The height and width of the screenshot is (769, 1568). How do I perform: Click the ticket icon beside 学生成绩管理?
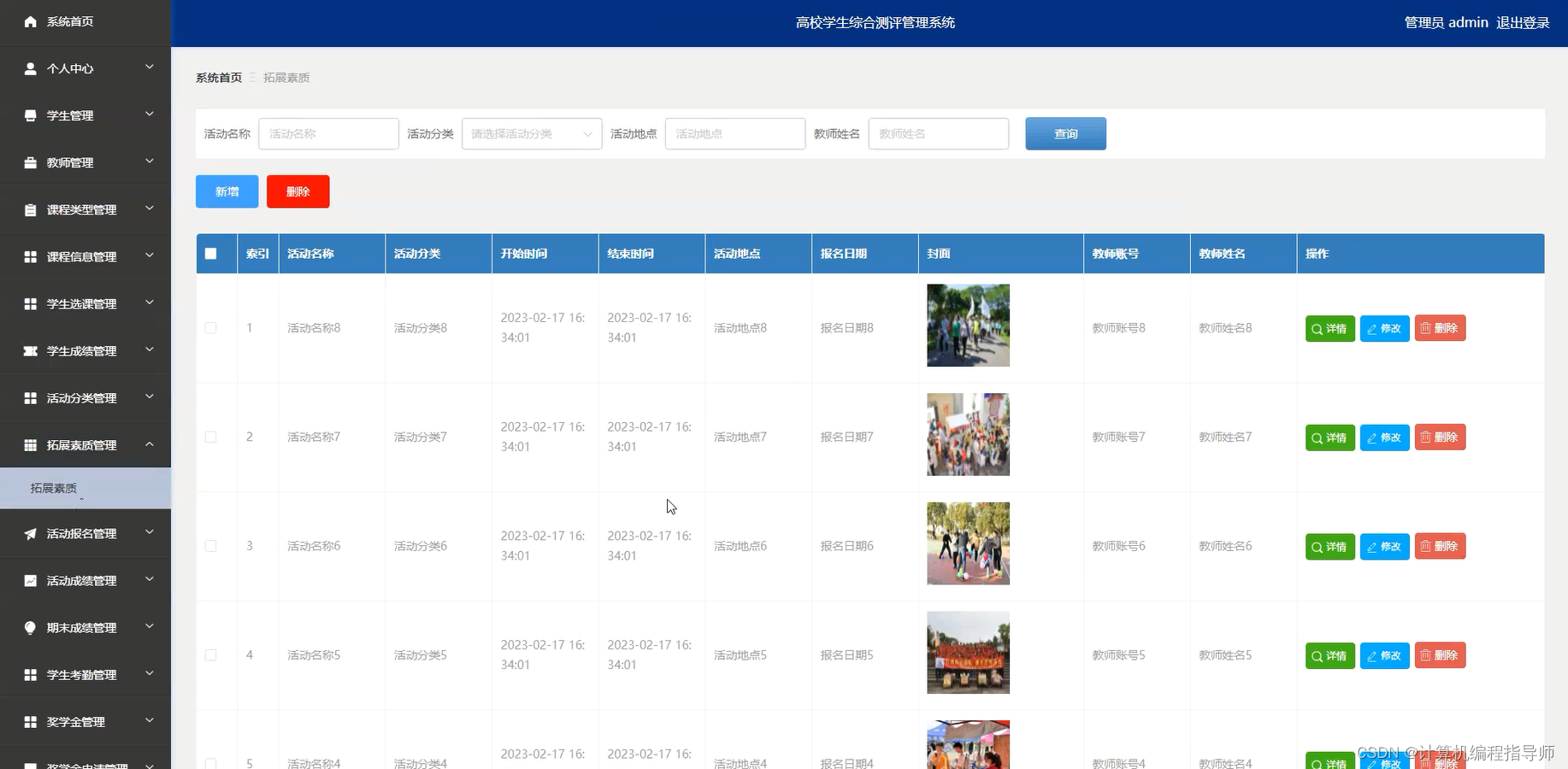tap(30, 350)
